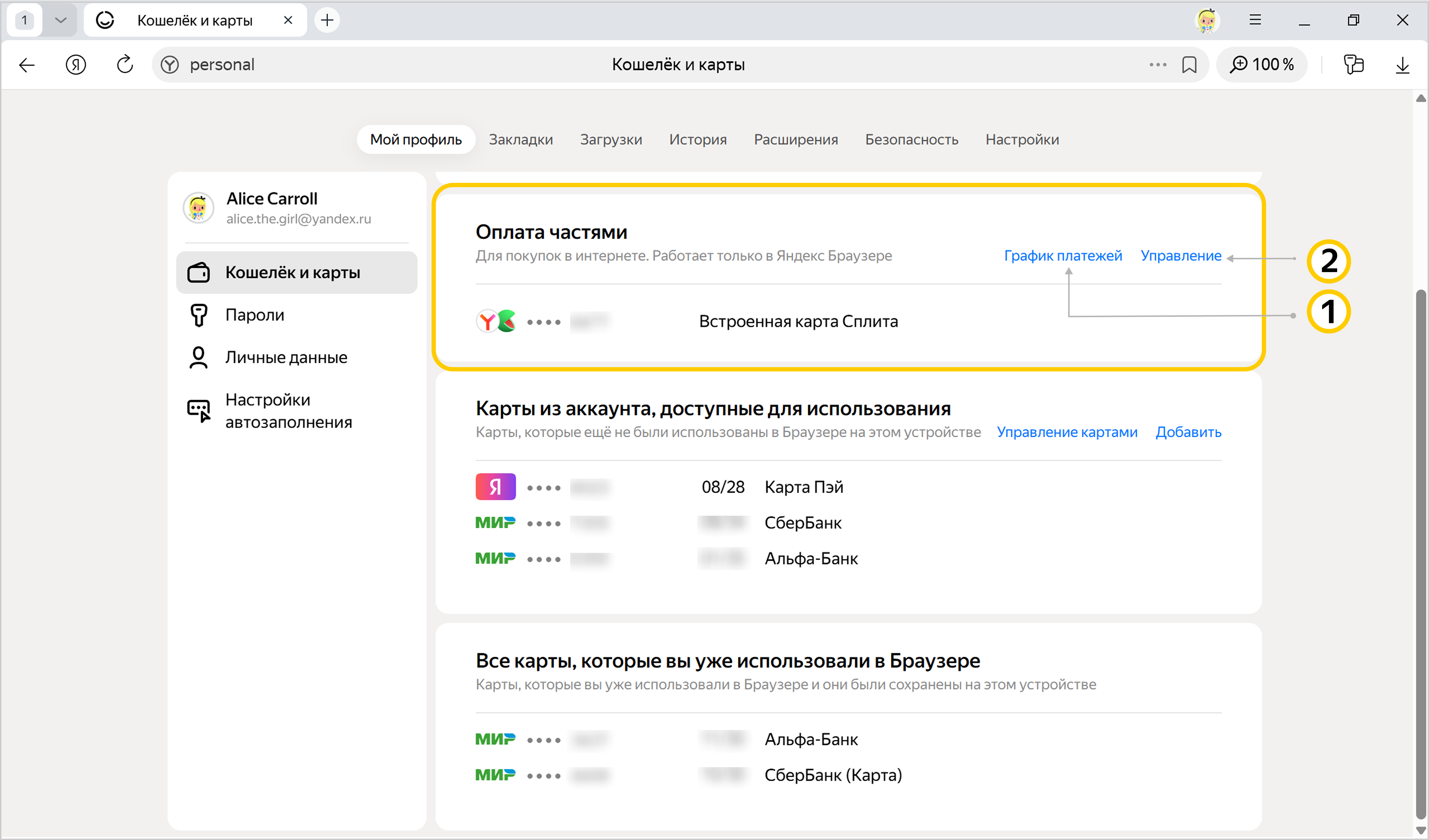Click the Yandex home icon in toolbar

pos(75,65)
